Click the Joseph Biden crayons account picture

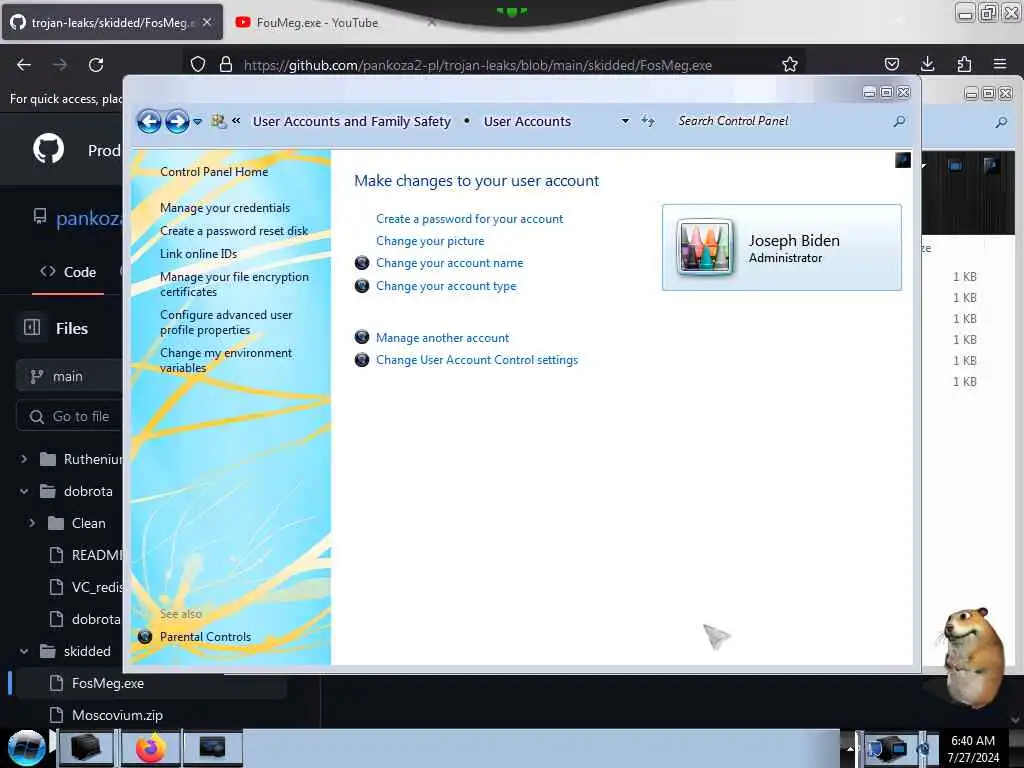[704, 247]
